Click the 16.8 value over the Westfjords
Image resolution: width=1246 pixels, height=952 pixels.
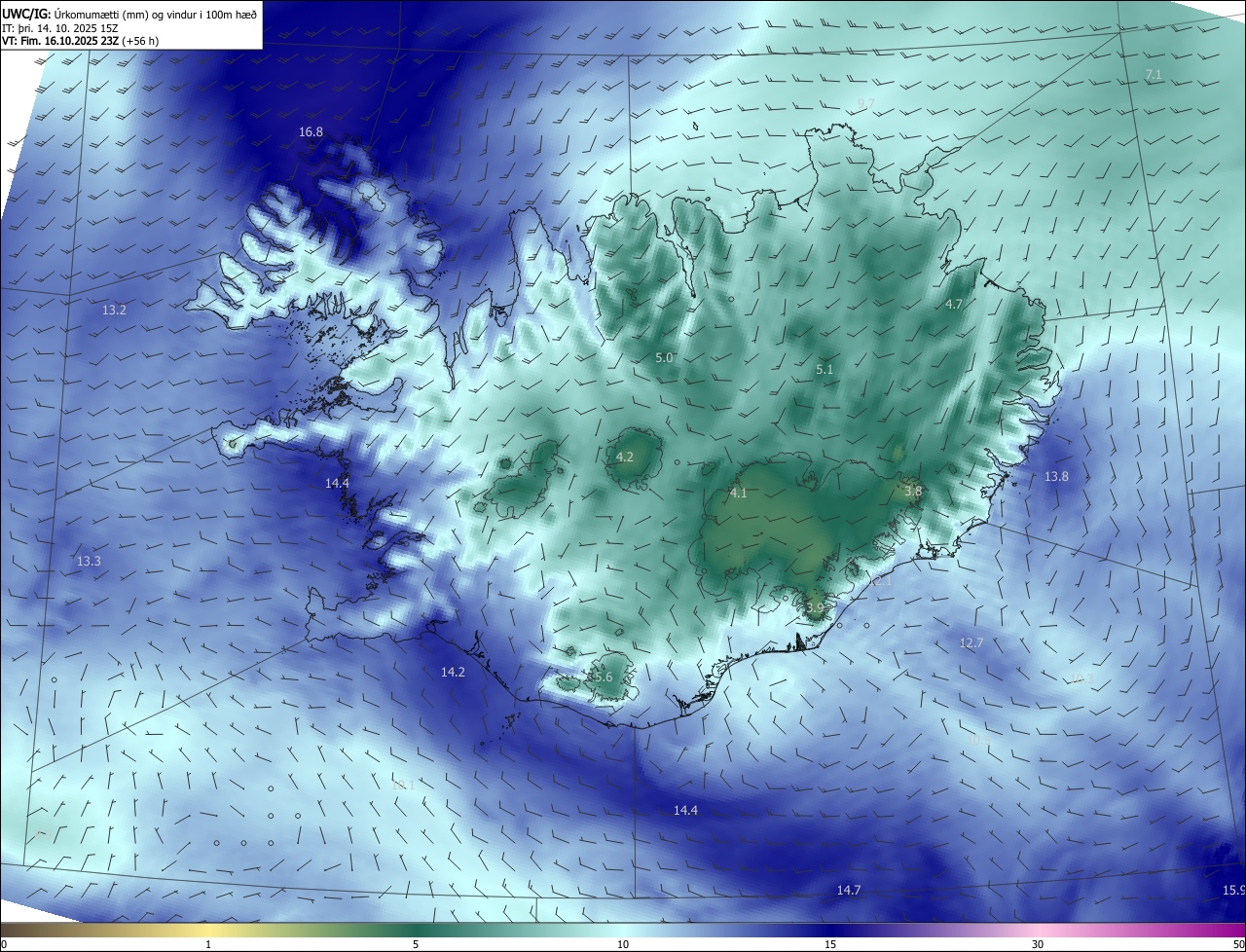point(311,131)
